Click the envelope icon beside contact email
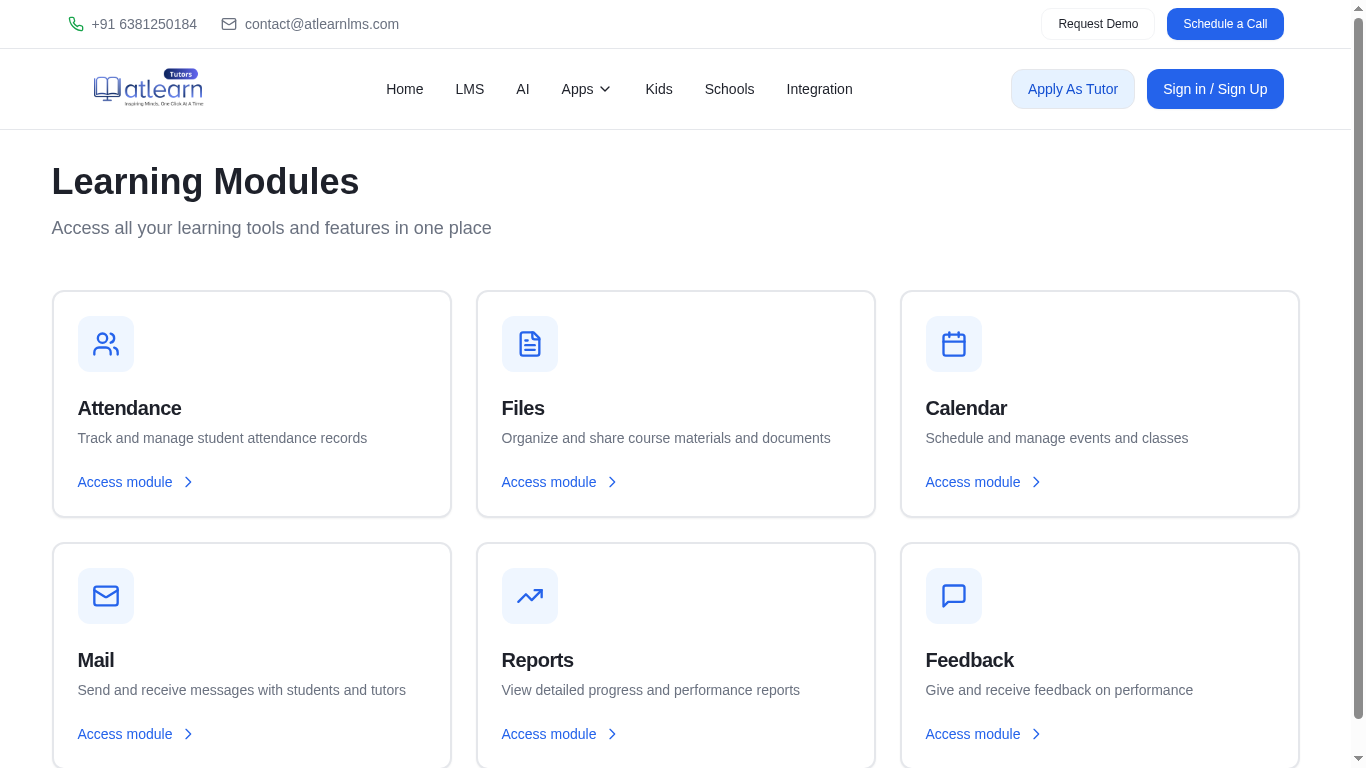 [x=229, y=24]
